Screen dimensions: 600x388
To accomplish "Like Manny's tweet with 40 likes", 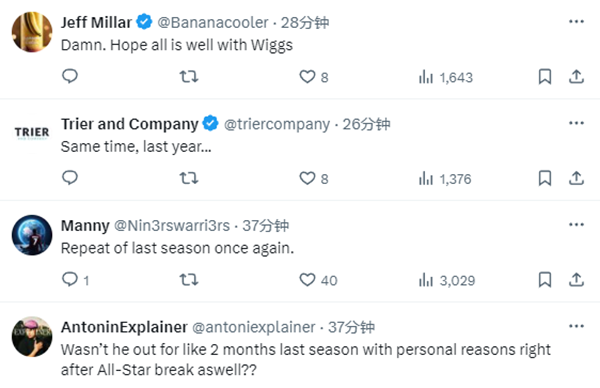I will (318, 280).
